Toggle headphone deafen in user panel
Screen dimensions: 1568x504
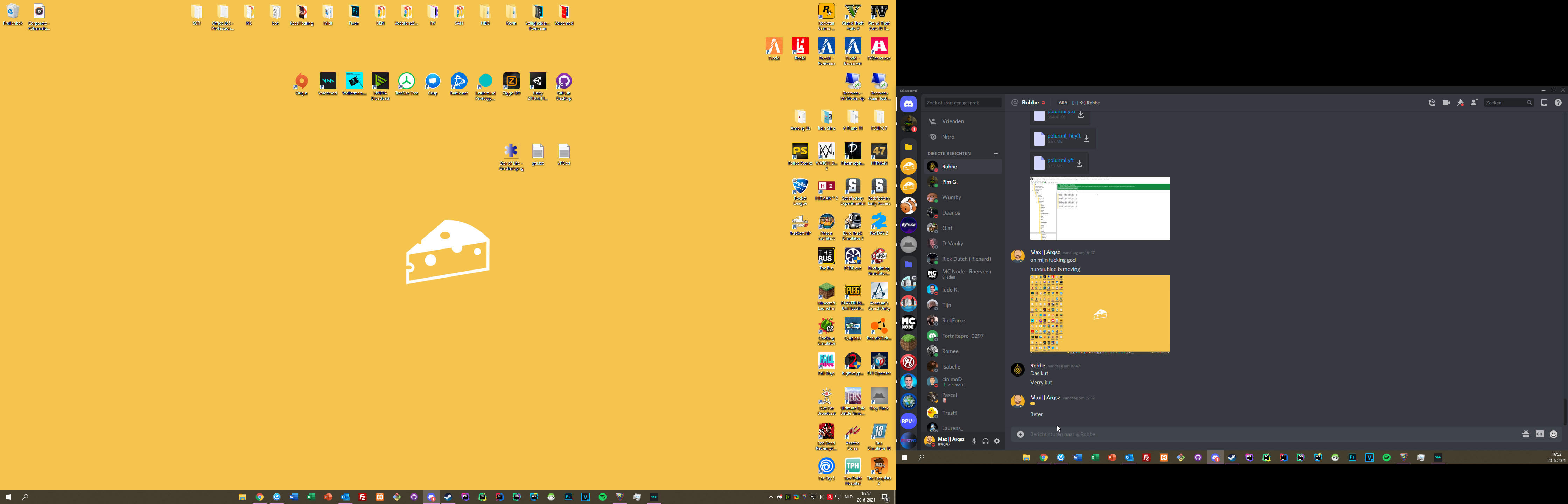pos(985,441)
